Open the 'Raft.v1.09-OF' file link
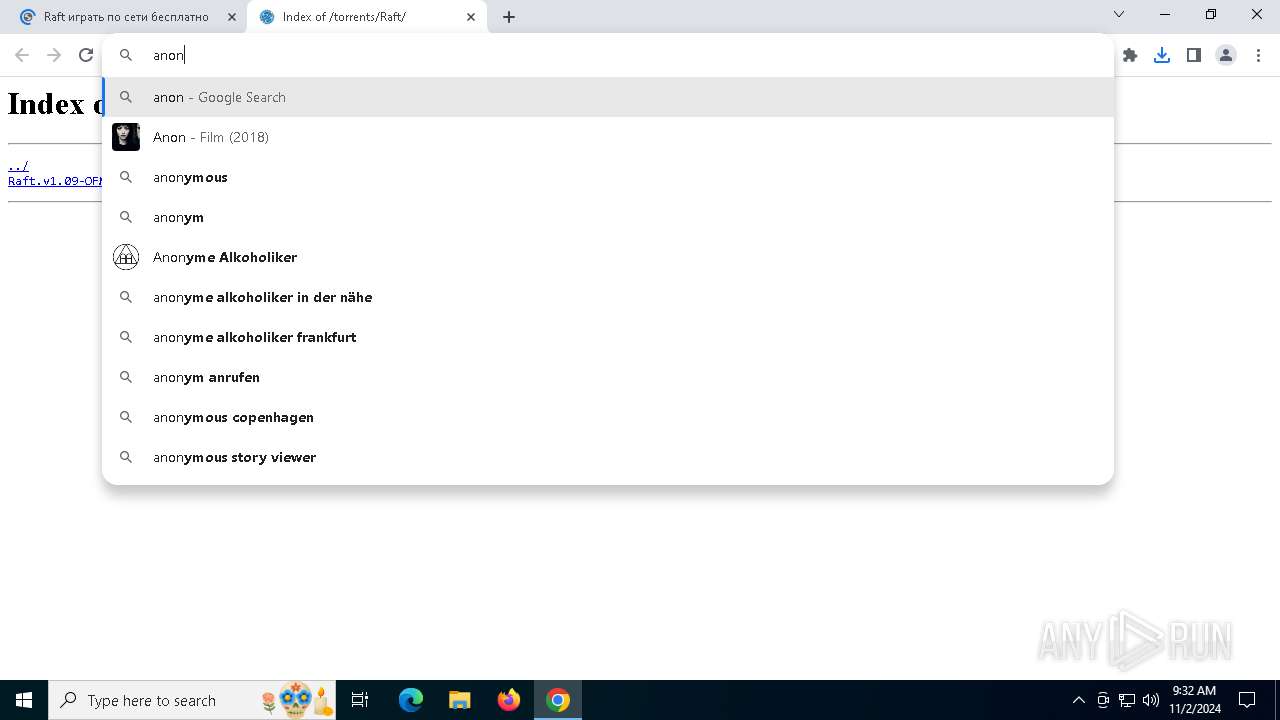Viewport: 1280px width, 720px height. (55, 181)
